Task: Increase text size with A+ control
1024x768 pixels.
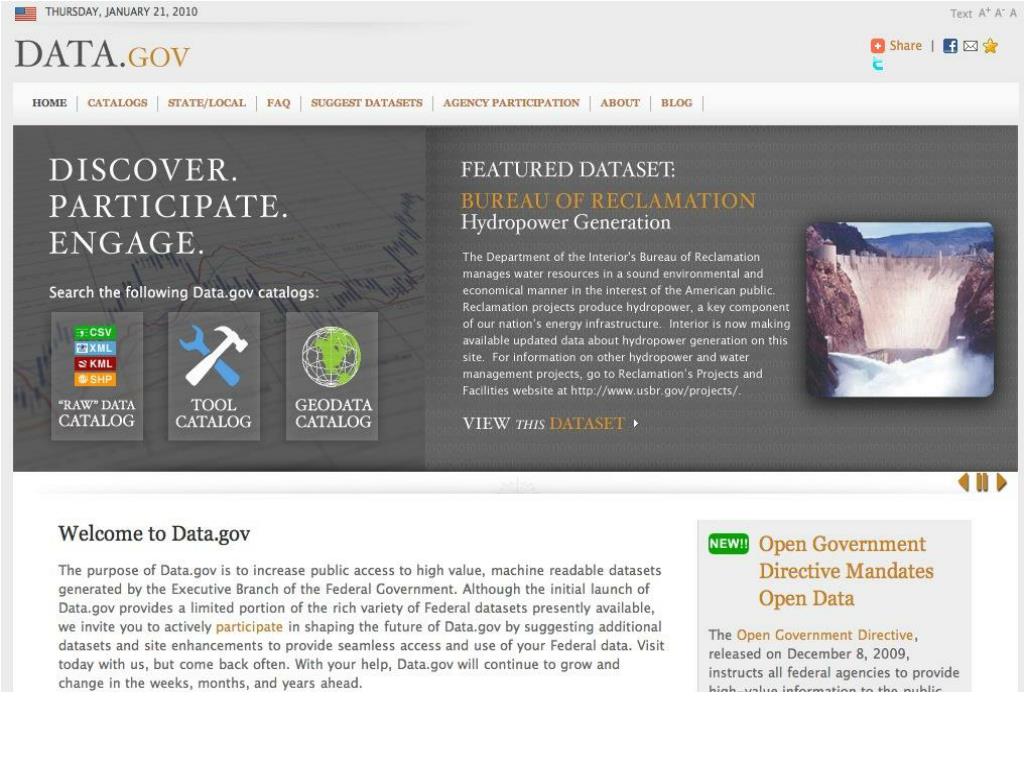Action: point(984,13)
